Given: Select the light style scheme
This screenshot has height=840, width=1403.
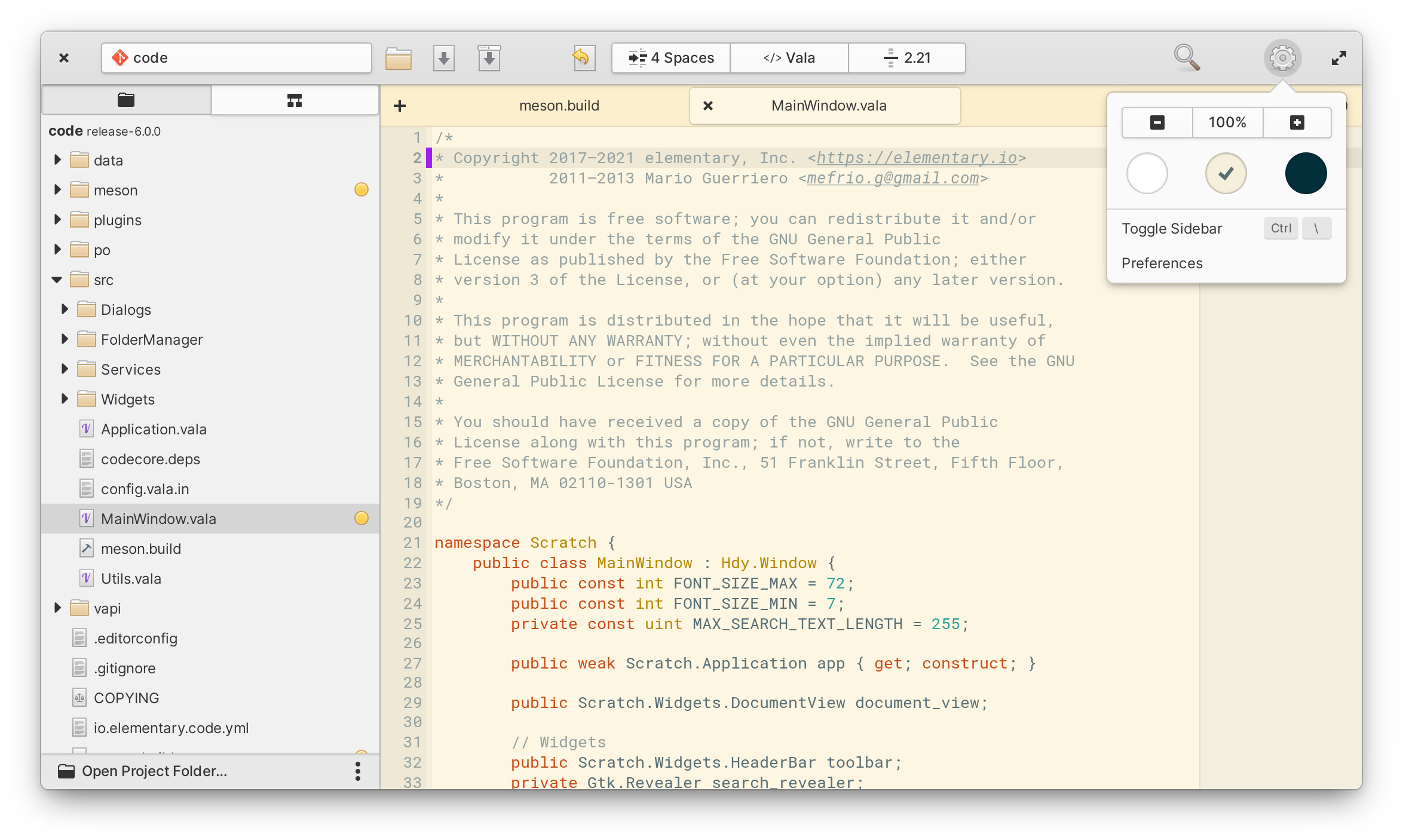Looking at the screenshot, I should coord(1146,173).
